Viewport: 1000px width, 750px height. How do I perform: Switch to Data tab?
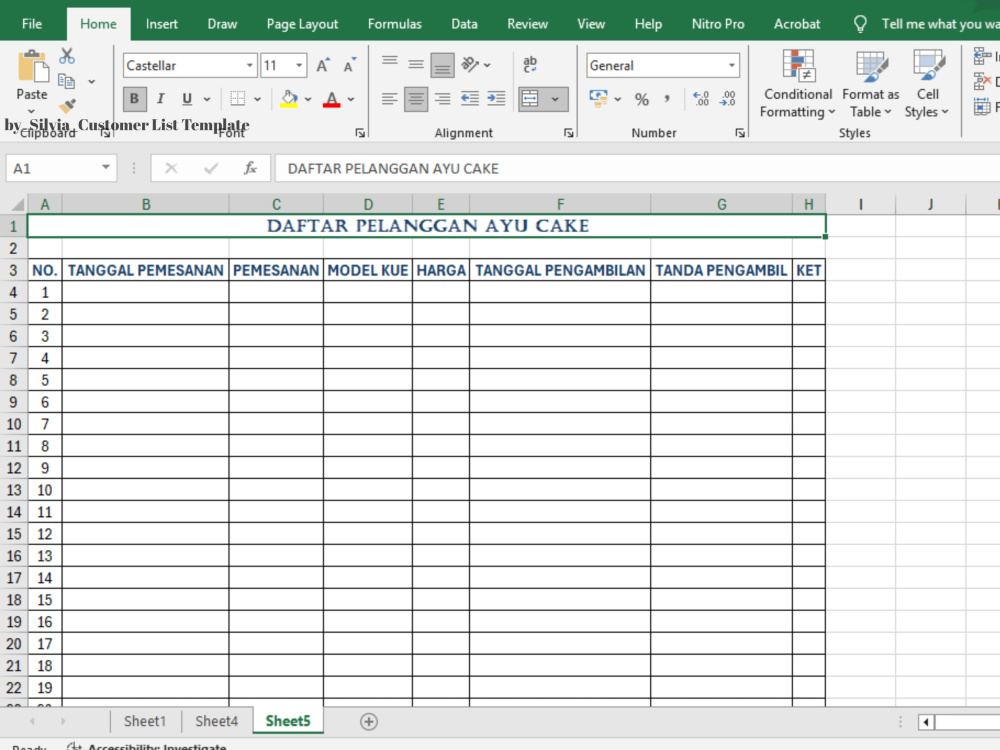point(464,24)
